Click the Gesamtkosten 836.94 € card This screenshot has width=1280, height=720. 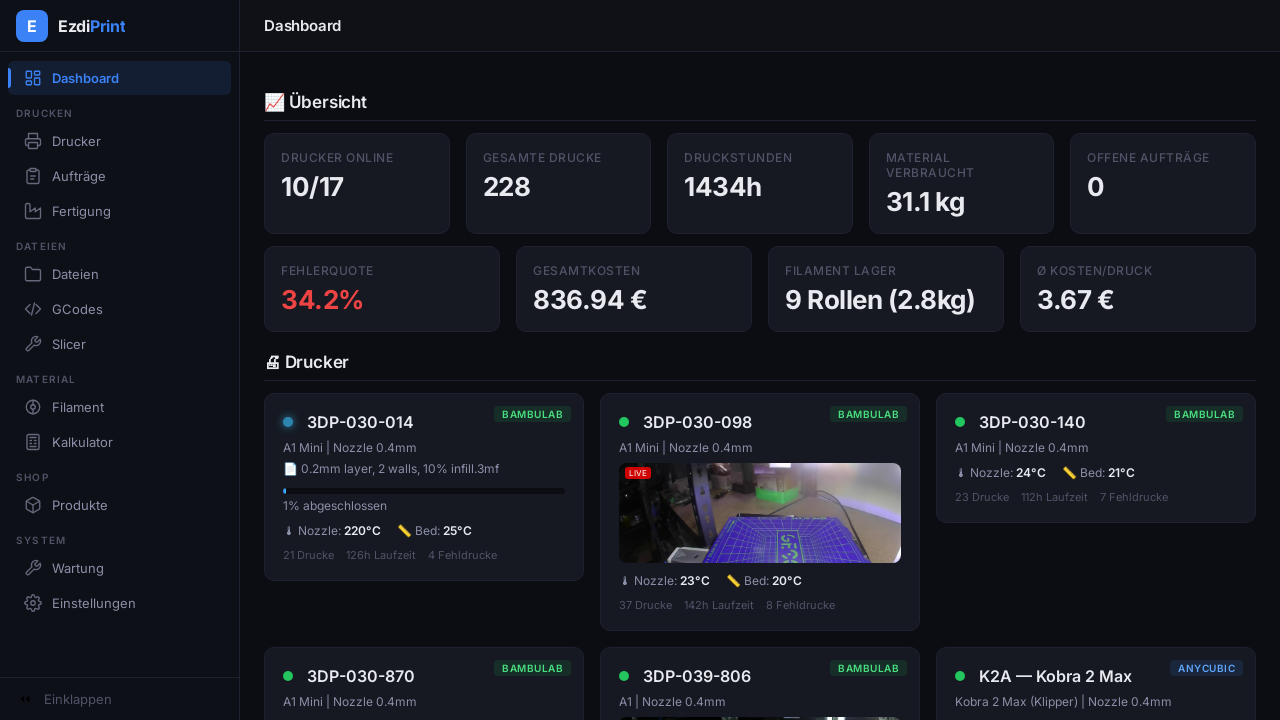634,289
